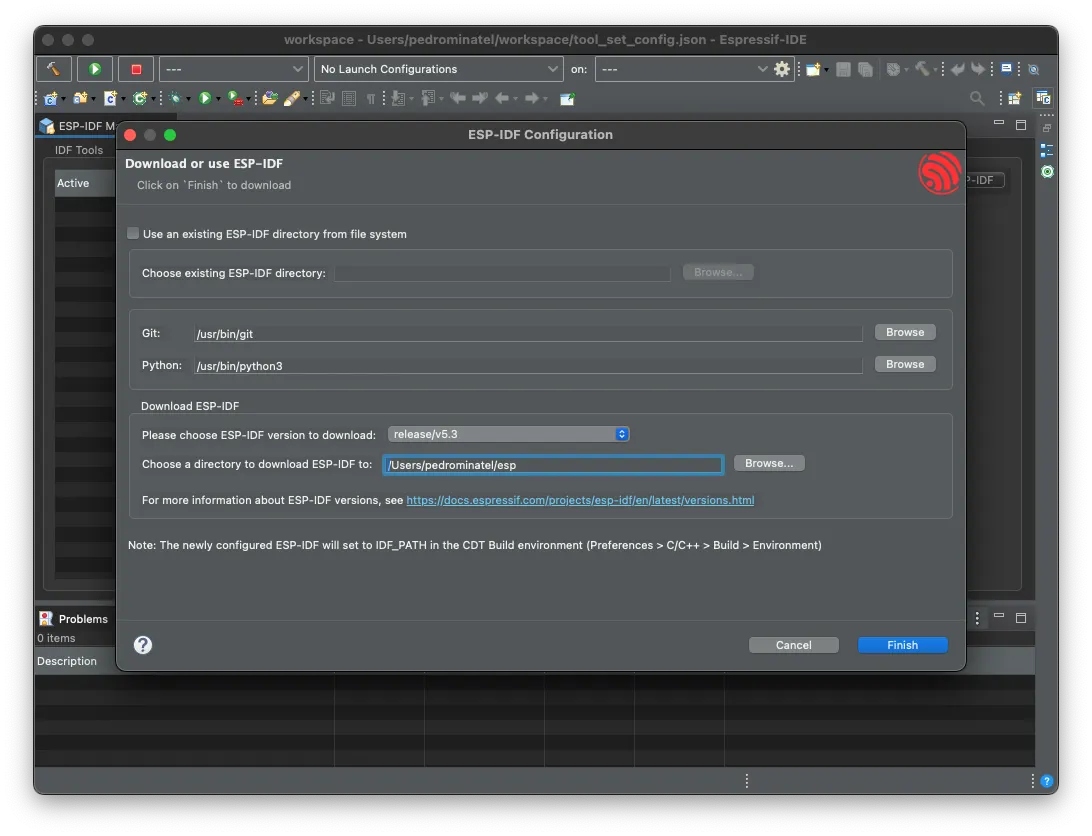Click the hammer Build button
1092x836 pixels.
53,69
